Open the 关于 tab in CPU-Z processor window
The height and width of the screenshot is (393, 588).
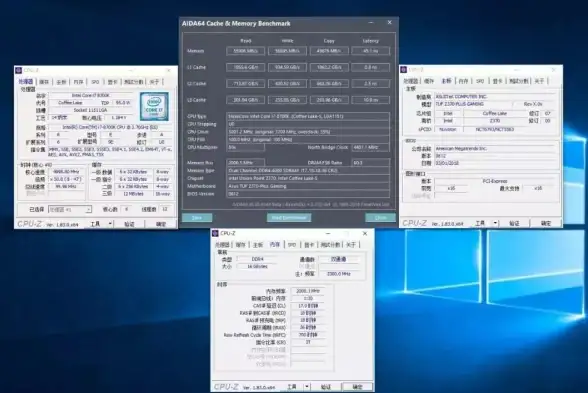point(154,82)
